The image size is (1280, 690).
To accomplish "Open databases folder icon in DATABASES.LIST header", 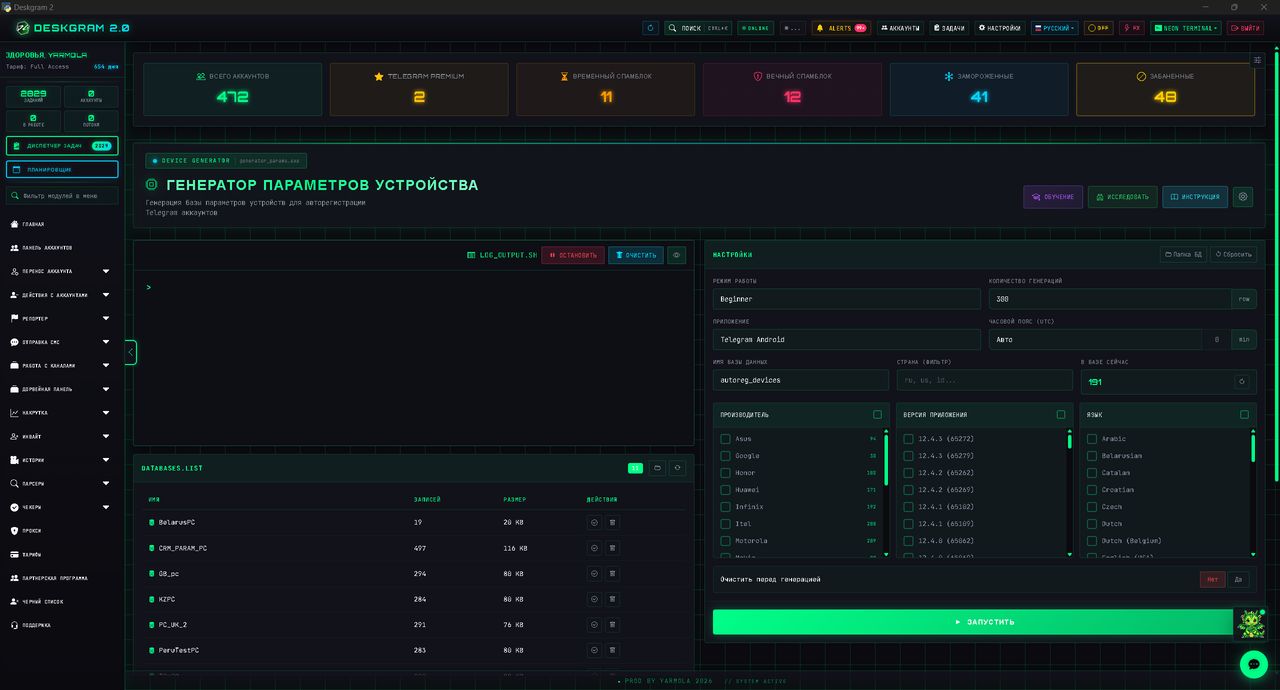I will pos(657,468).
